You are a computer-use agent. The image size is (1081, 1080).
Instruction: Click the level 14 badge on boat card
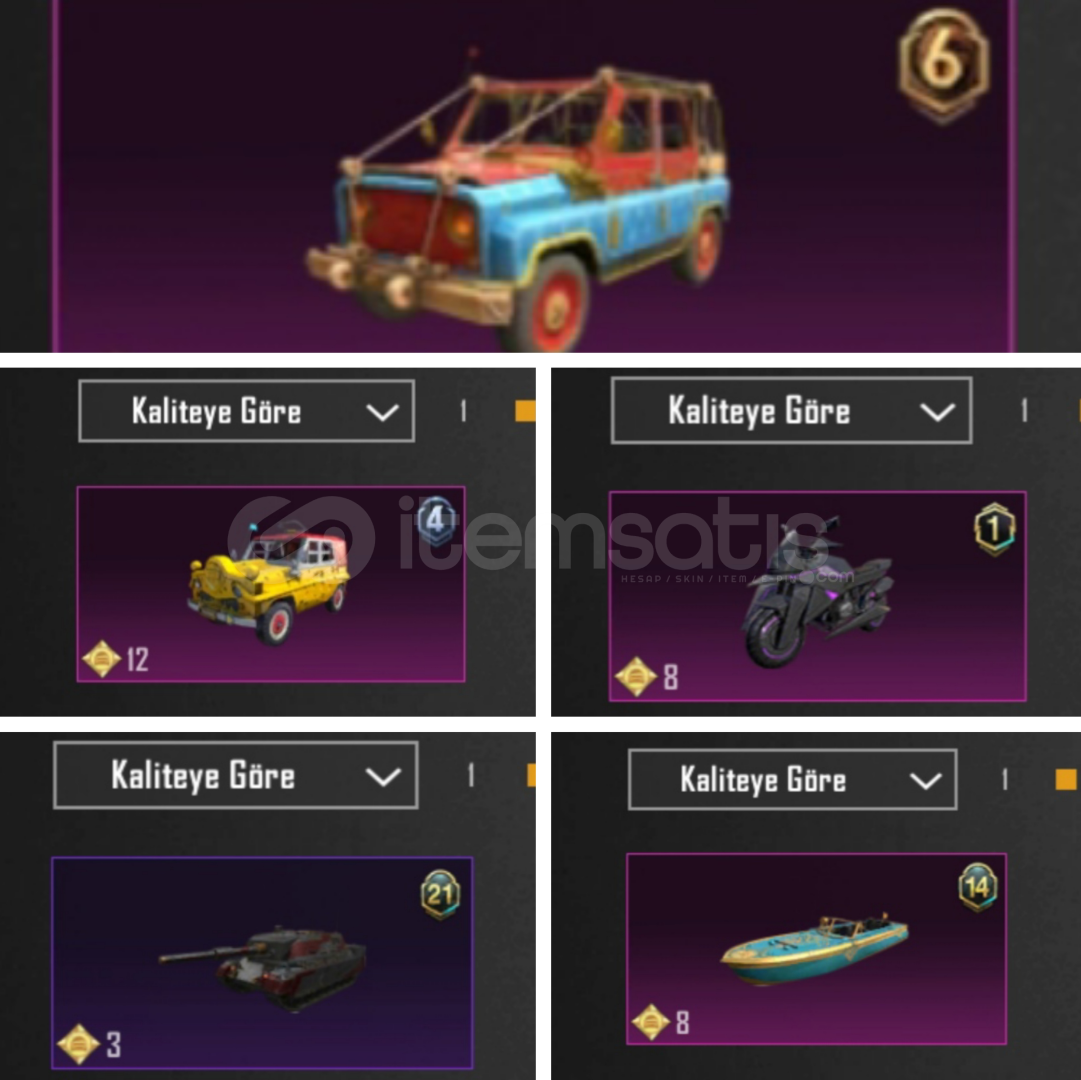[x=978, y=886]
